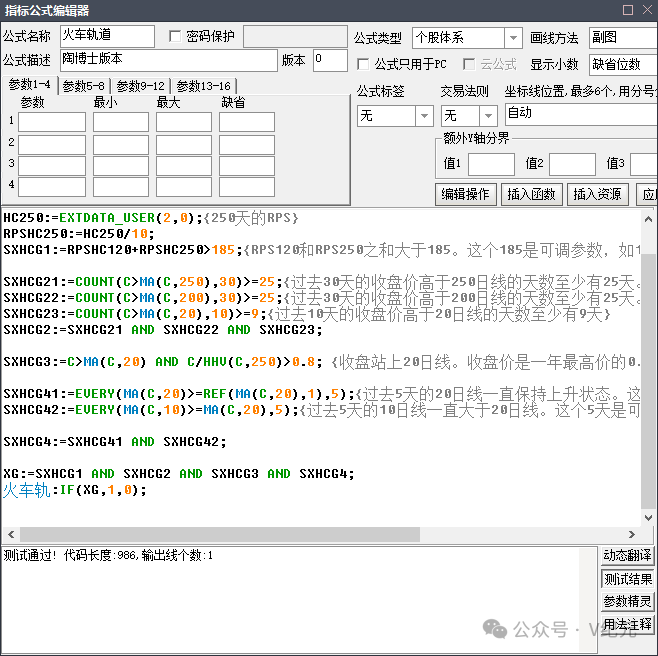
Task: Click the 动态翻译 button
Action: [x=628, y=556]
